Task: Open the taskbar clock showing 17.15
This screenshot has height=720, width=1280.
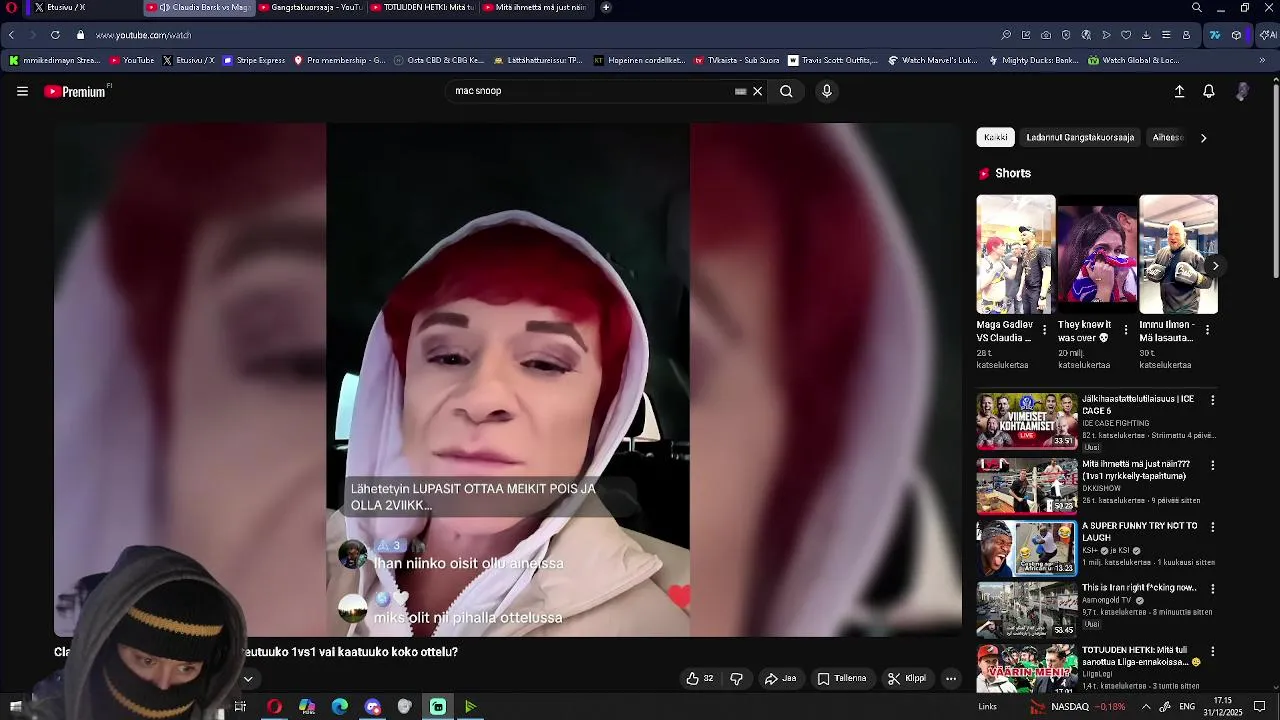Action: (x=1223, y=707)
